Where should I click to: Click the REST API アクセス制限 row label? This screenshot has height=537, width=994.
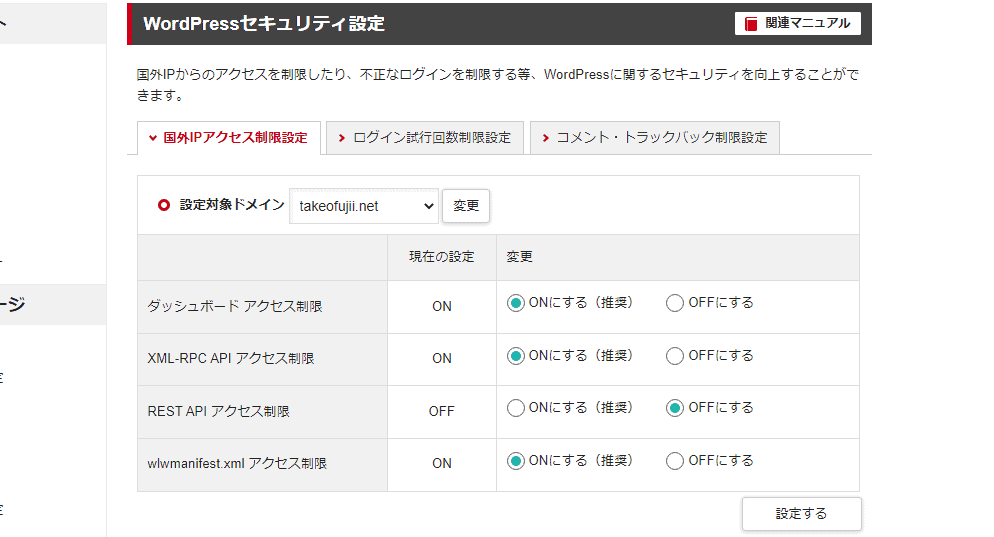coord(218,411)
